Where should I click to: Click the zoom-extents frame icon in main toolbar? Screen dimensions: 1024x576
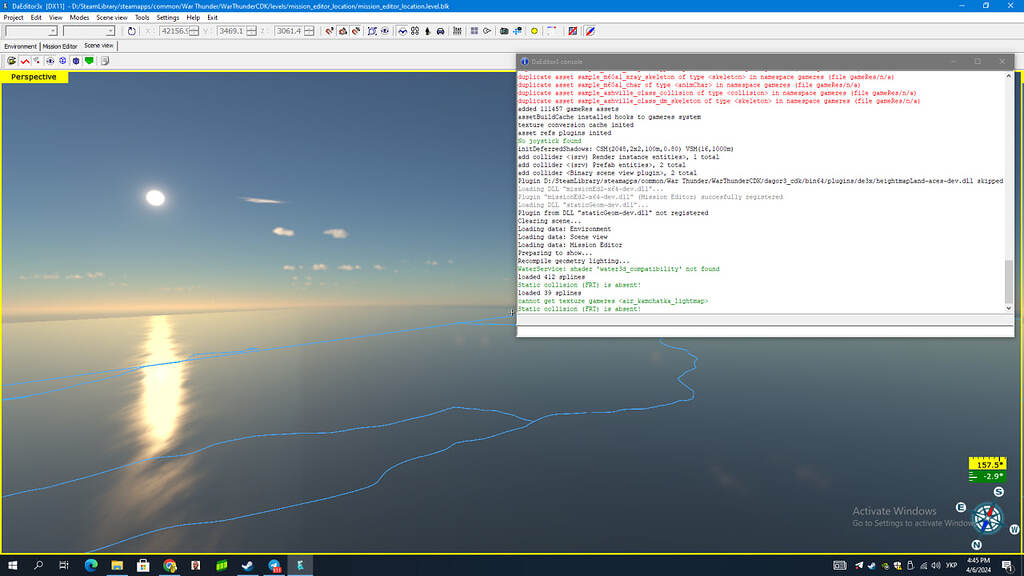[372, 31]
